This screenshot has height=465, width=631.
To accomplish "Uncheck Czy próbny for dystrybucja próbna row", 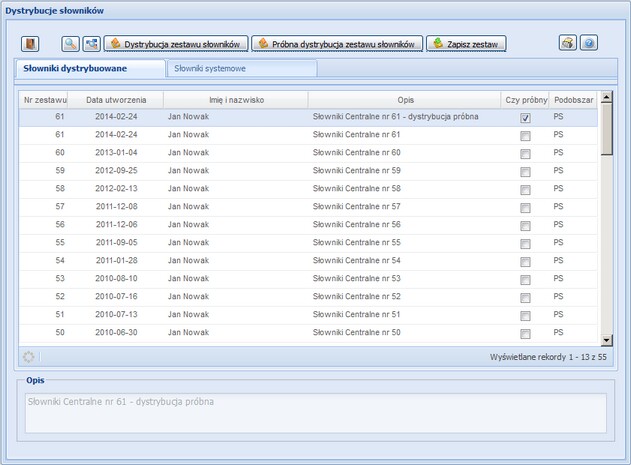I will (525, 118).
